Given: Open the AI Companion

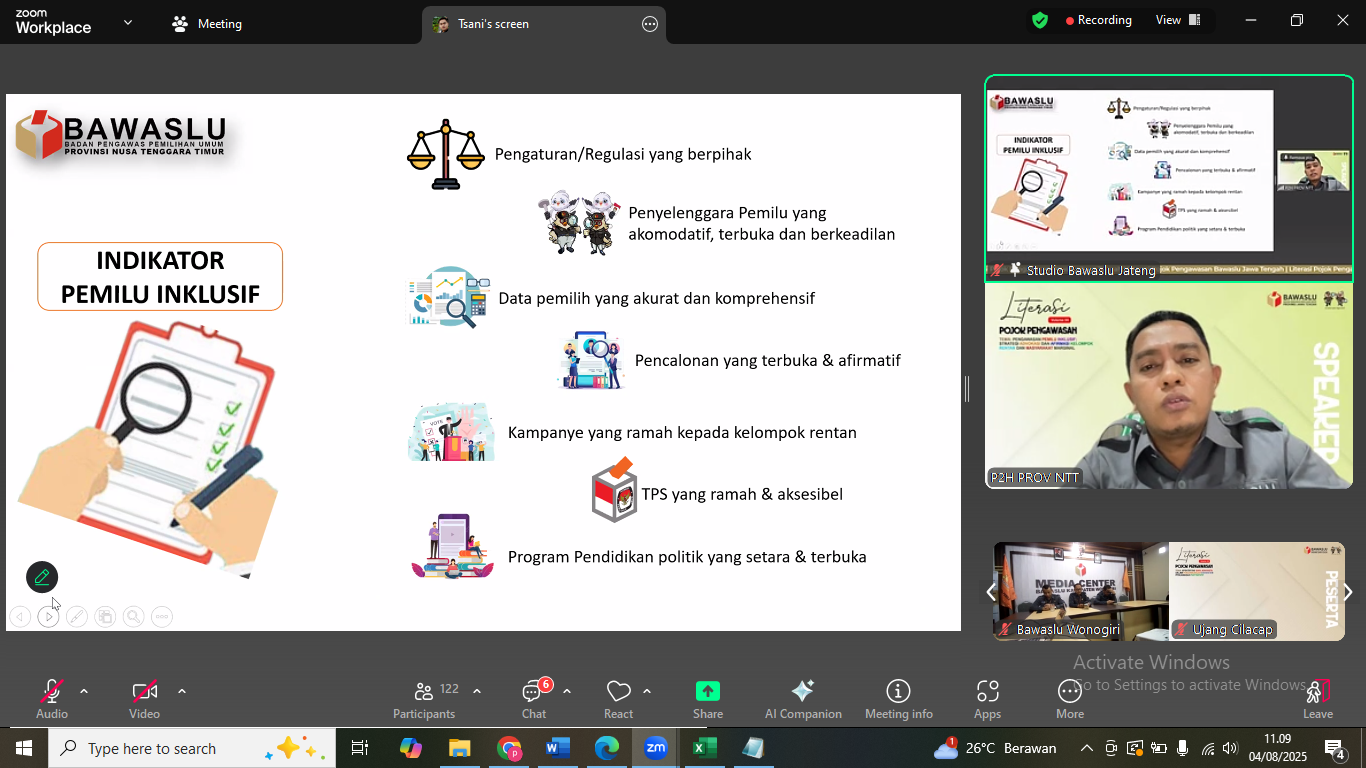Looking at the screenshot, I should click(x=803, y=699).
